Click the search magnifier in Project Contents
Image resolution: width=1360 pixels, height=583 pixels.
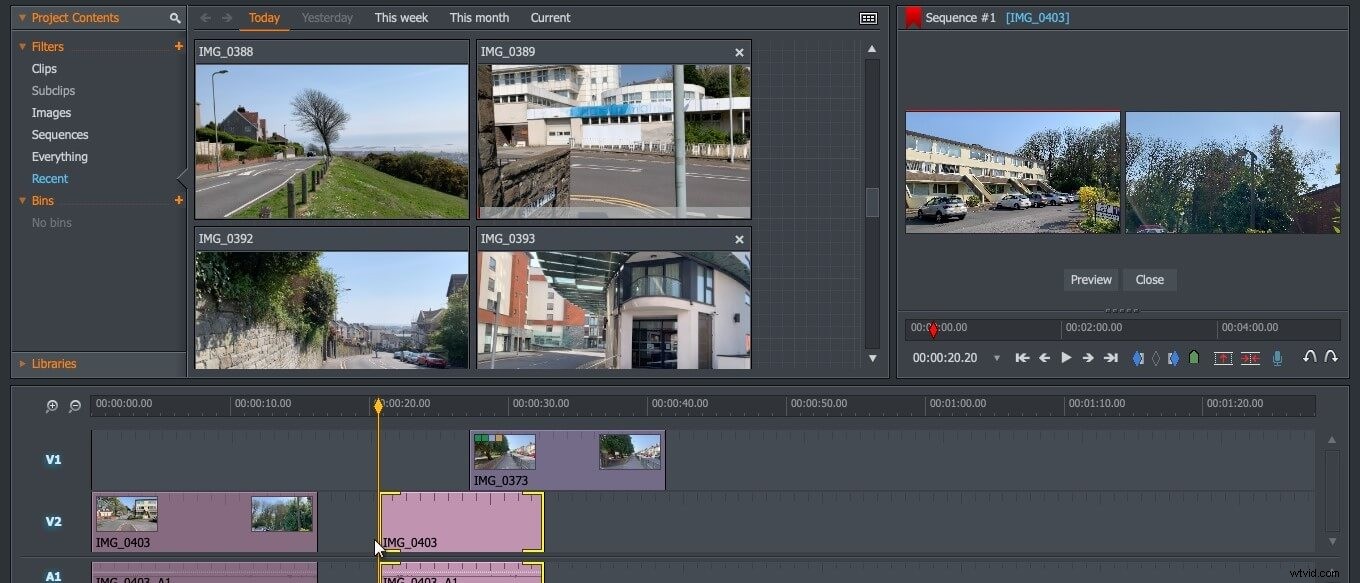[174, 17]
